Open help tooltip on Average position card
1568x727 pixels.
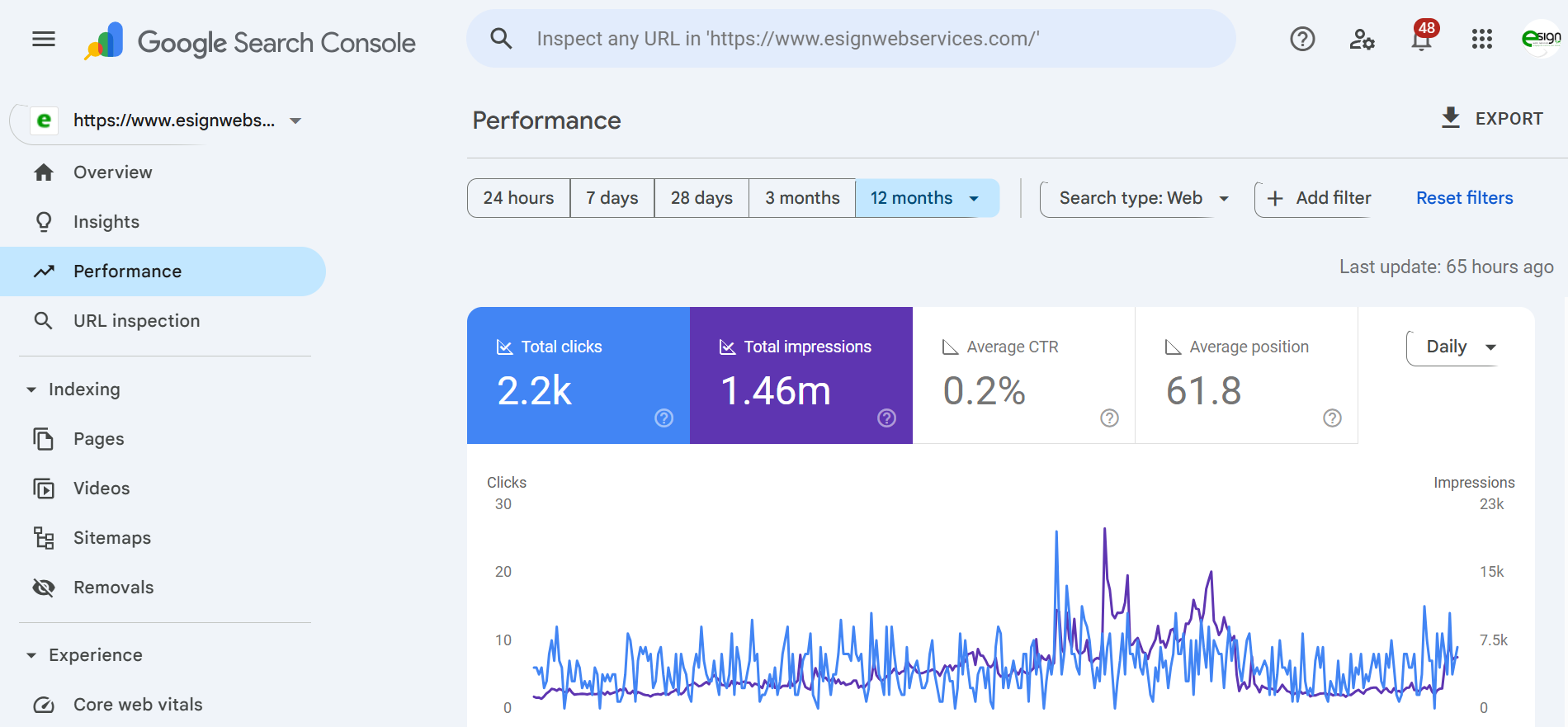[1332, 418]
